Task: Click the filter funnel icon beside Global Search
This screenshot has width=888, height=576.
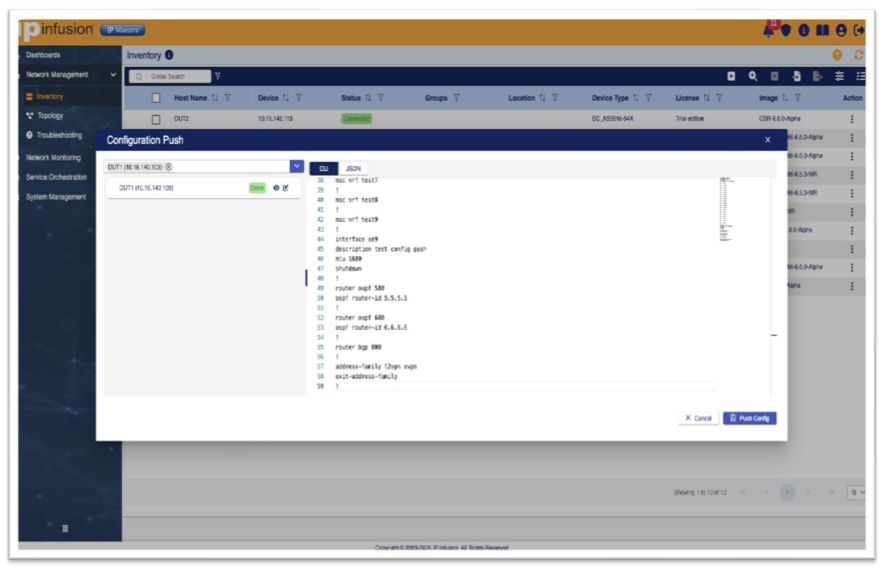Action: [x=218, y=76]
